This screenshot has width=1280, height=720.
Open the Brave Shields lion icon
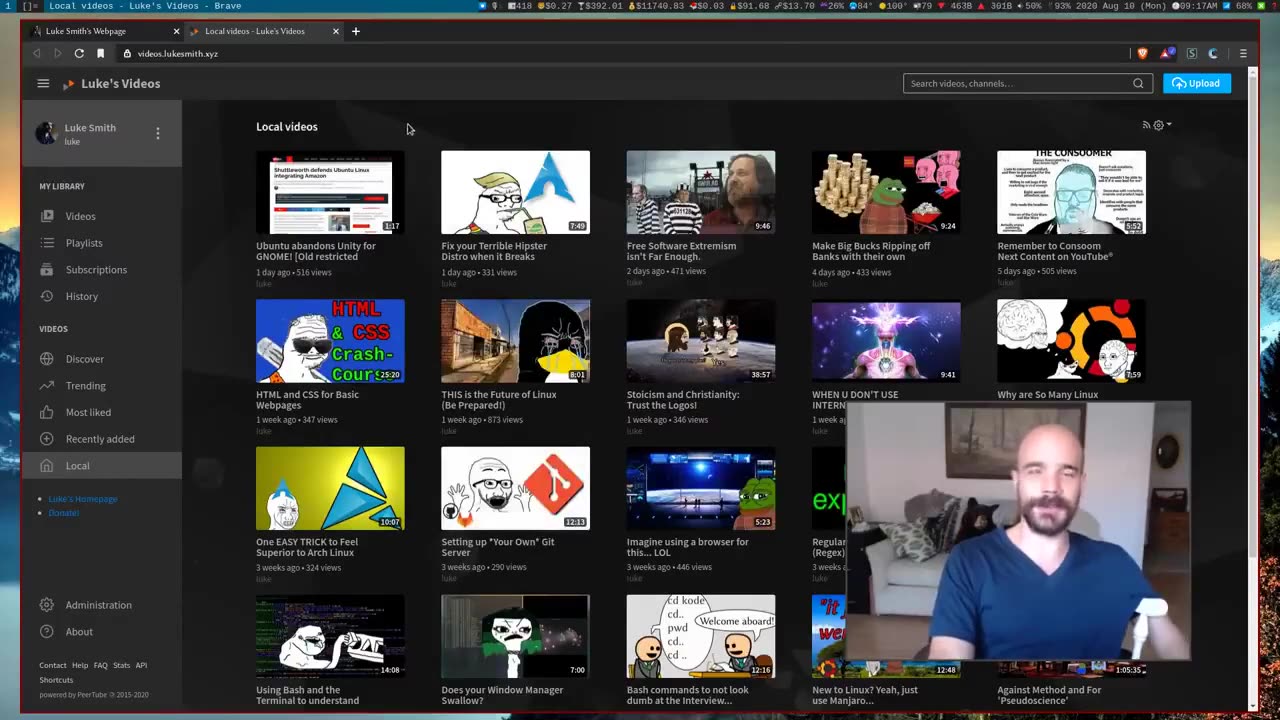(x=1143, y=53)
